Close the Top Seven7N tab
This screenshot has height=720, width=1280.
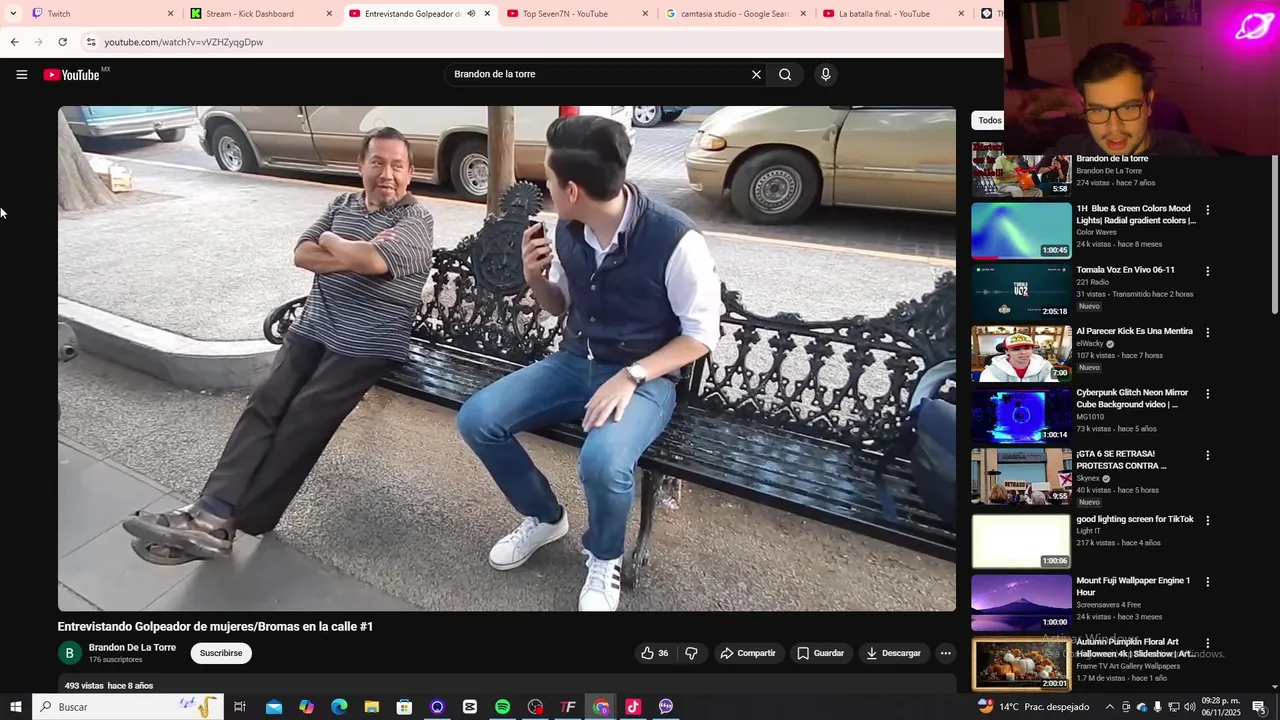645,14
